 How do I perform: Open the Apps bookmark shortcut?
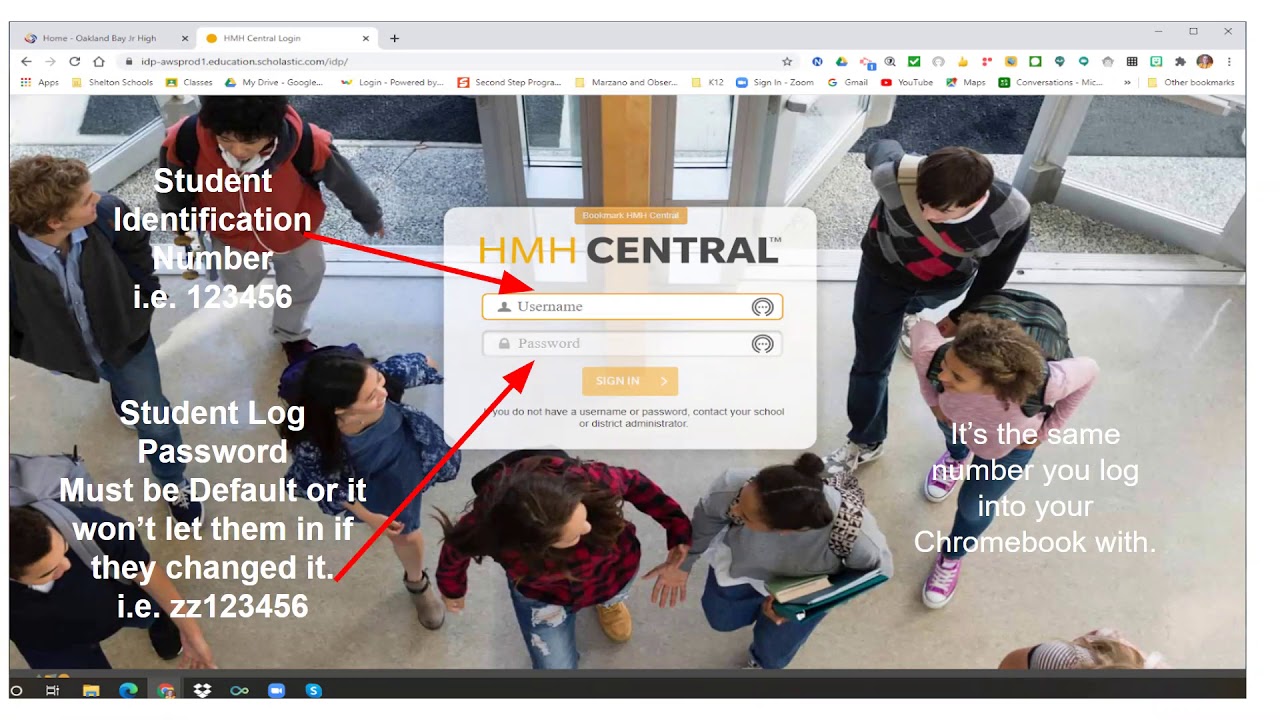click(40, 82)
